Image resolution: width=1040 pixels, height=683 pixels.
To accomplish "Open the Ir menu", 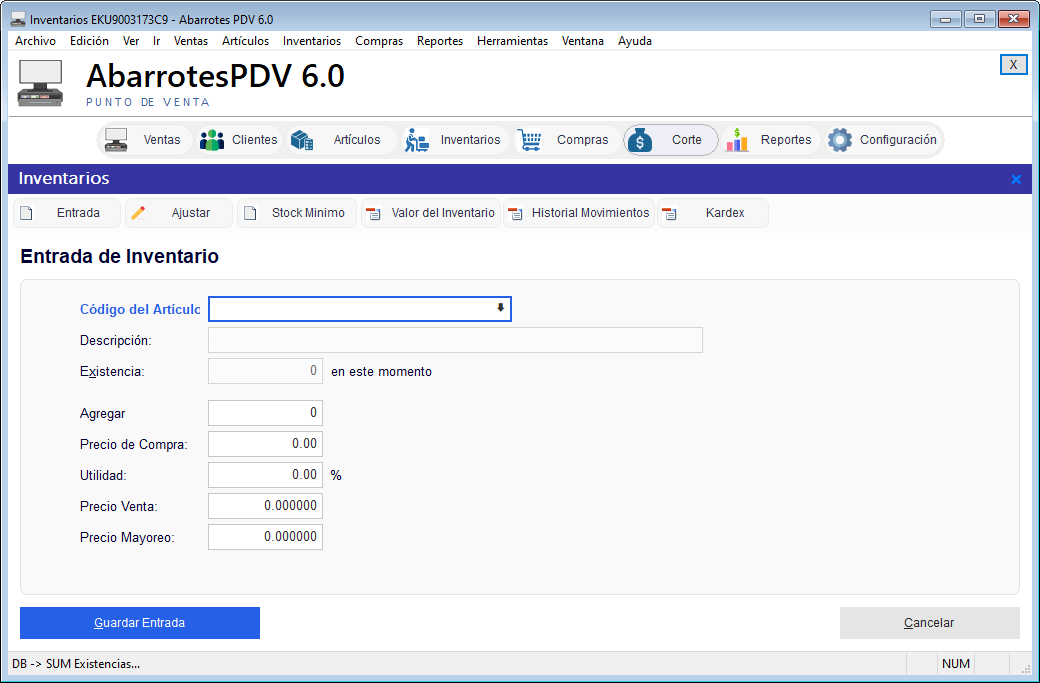I will [157, 41].
